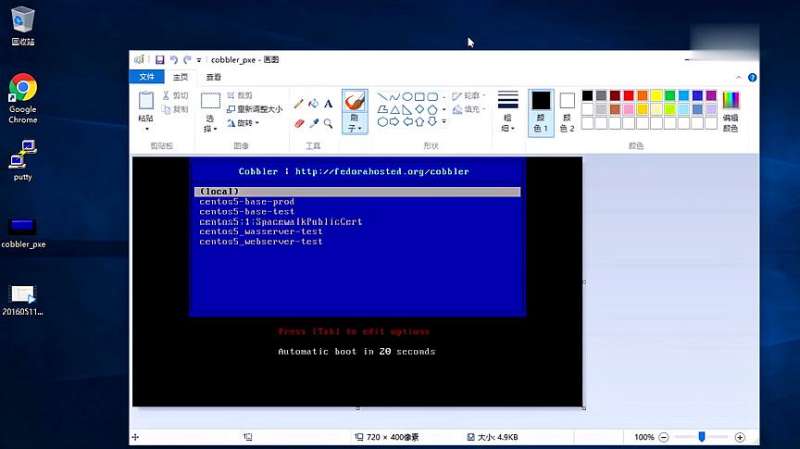This screenshot has height=449, width=800.
Task: Switch to the View ribbon tab
Action: pyautogui.click(x=213, y=77)
